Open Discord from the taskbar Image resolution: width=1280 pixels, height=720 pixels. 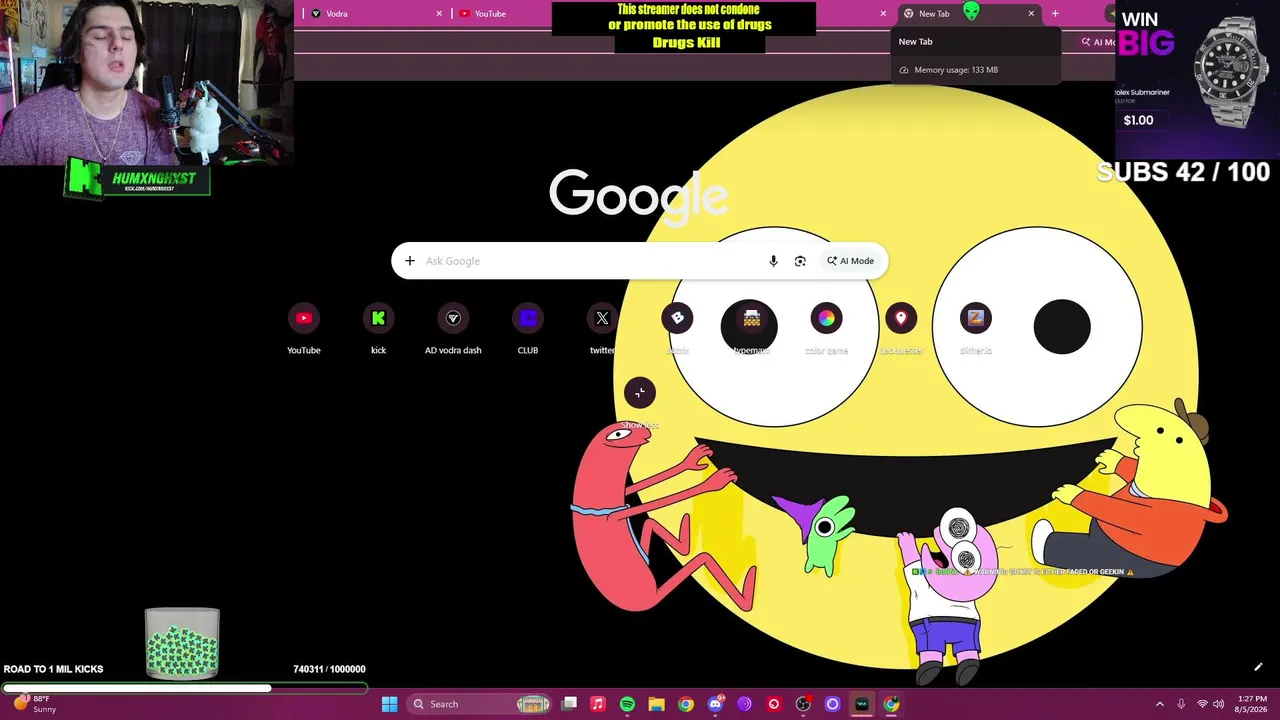(715, 704)
